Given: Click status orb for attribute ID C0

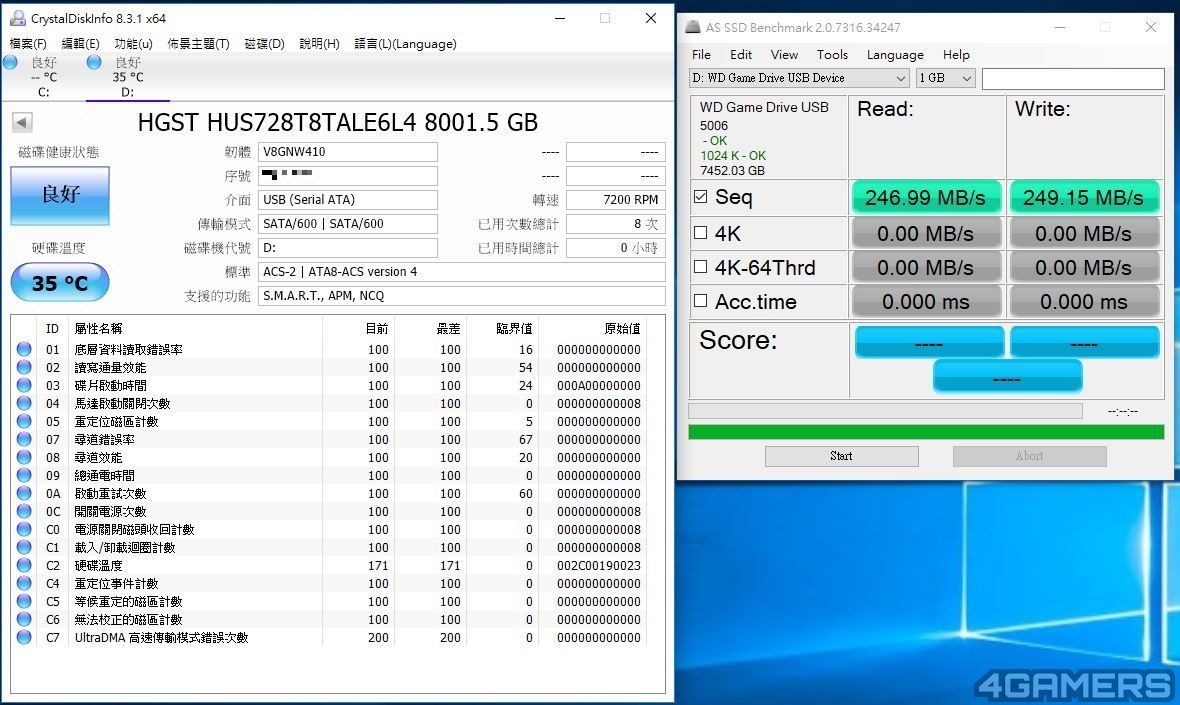Looking at the screenshot, I should pyautogui.click(x=24, y=530).
